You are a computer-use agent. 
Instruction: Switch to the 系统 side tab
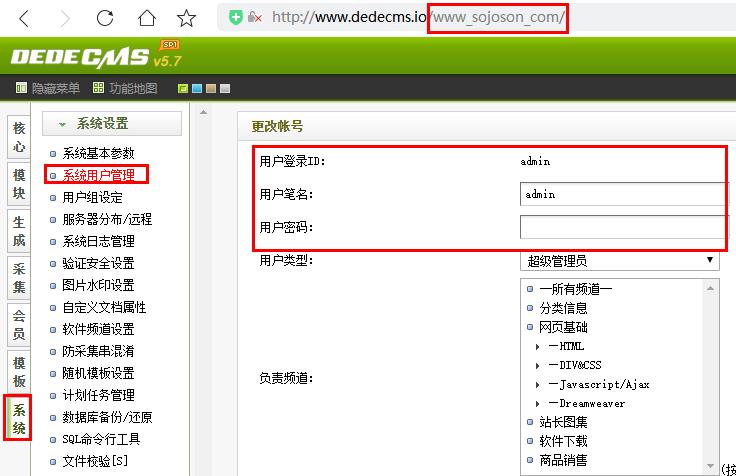(x=19, y=418)
